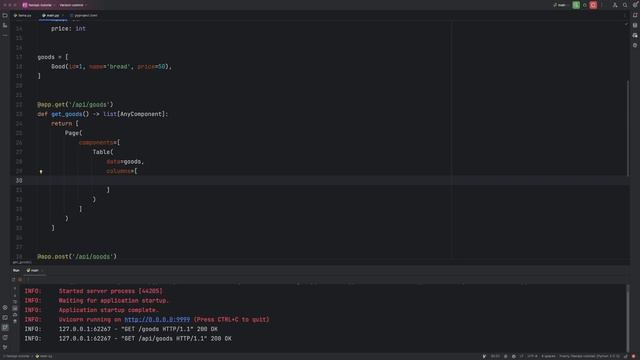Open the Structure tool window icon

5,25
